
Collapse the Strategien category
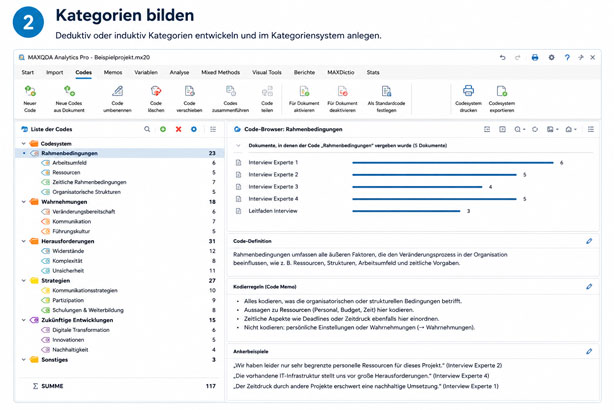tap(23, 281)
